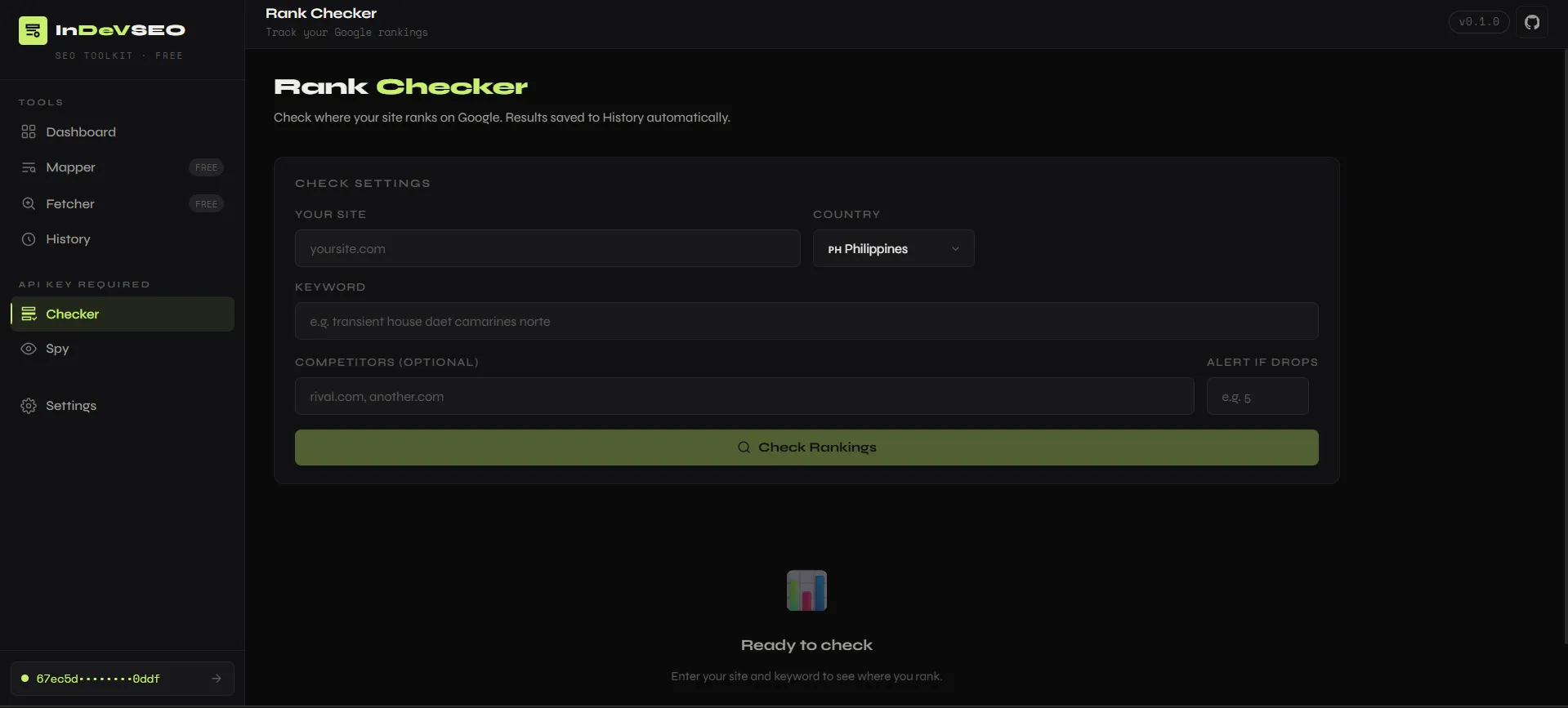Screen dimensions: 1568x708
Task: Click the Fetcher magnifier icon
Action: point(29,203)
